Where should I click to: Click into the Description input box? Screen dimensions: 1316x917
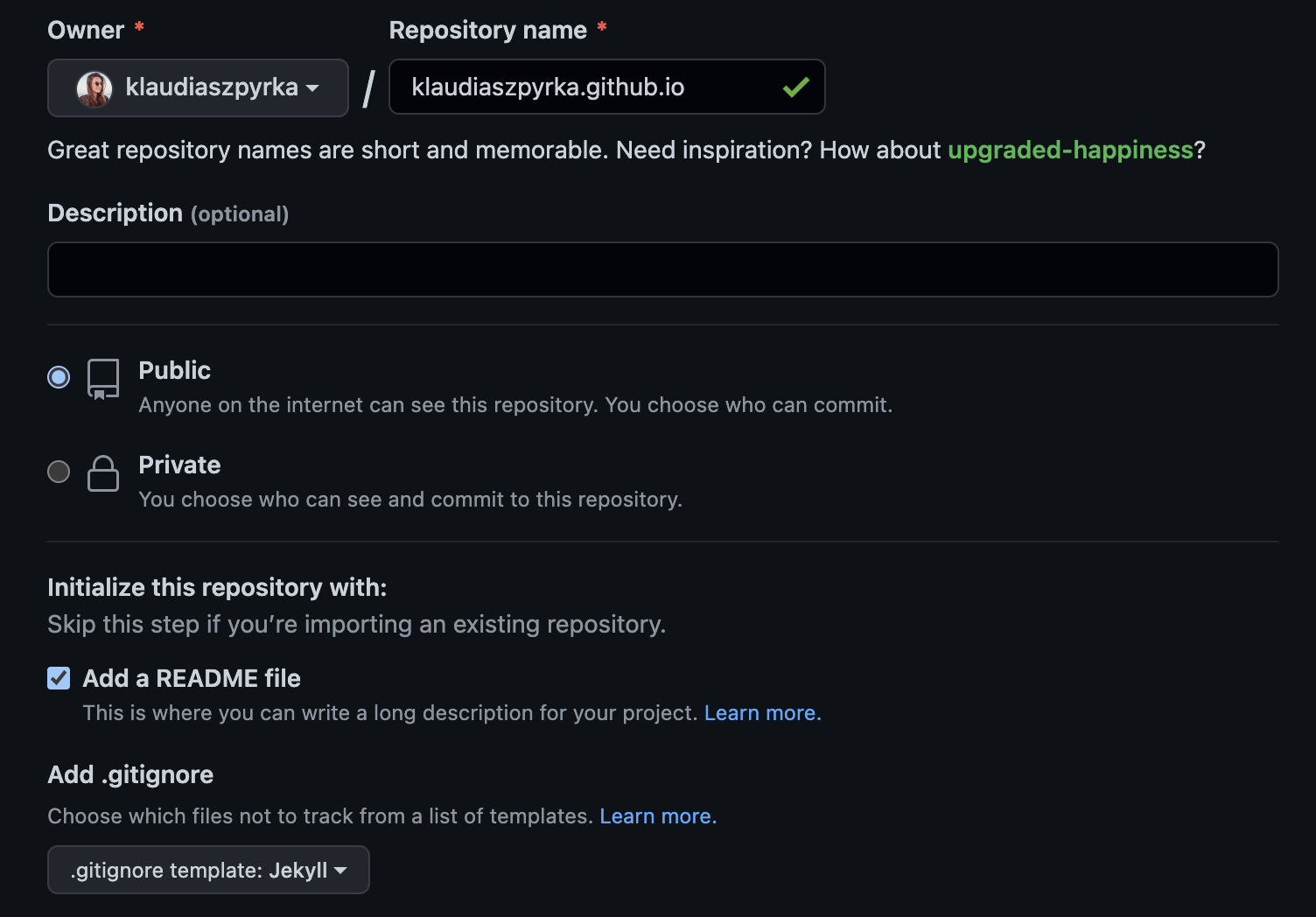pyautogui.click(x=662, y=269)
